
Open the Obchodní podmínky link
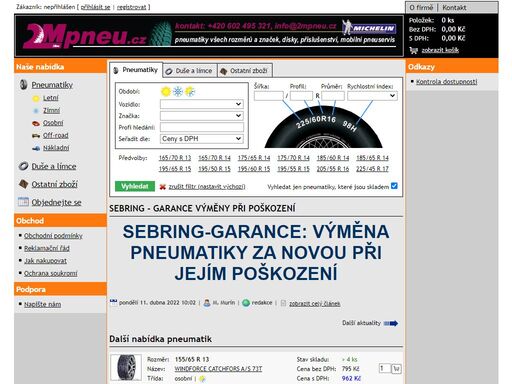pos(53,236)
